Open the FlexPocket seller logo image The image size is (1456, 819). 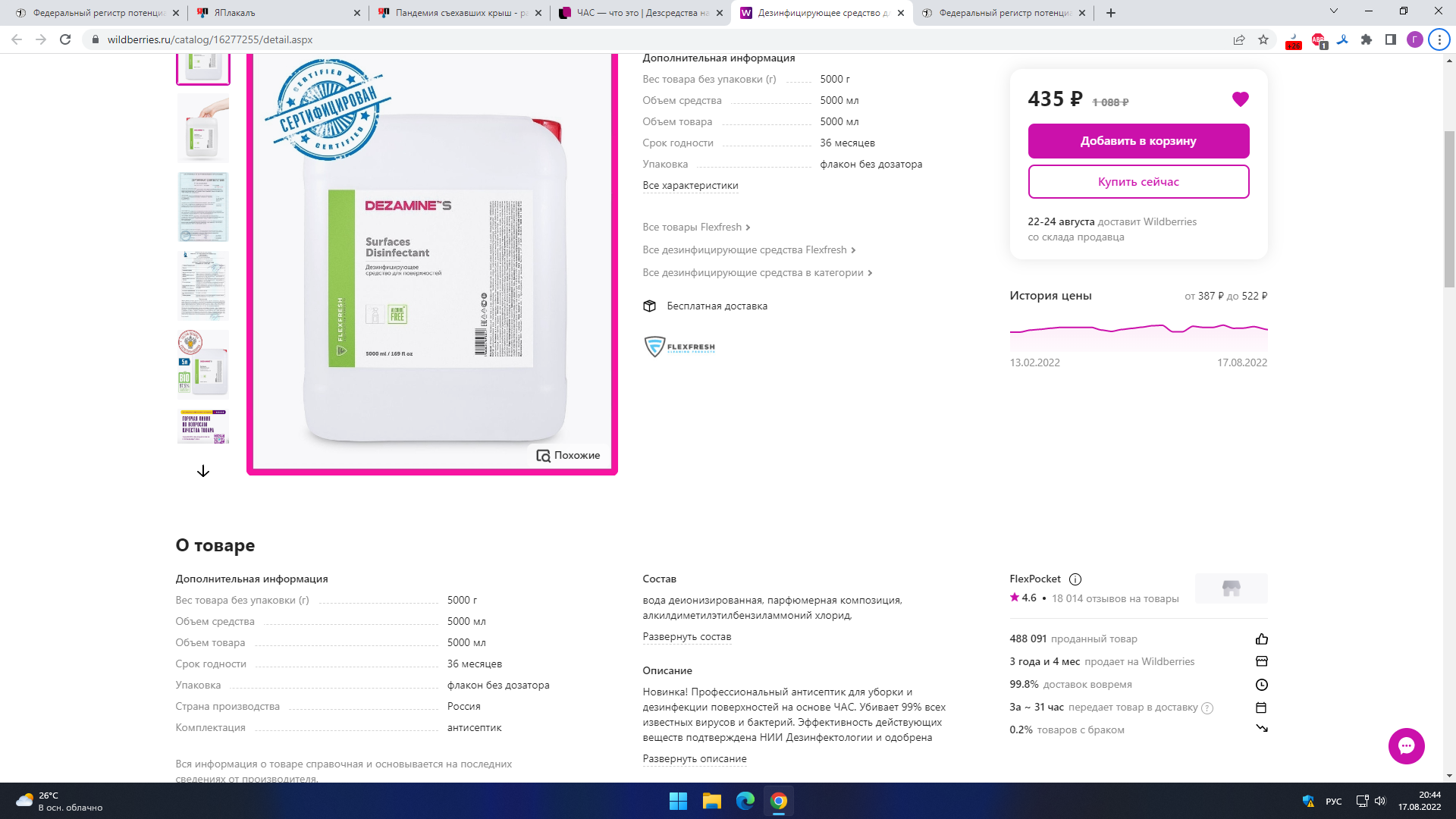(1231, 588)
